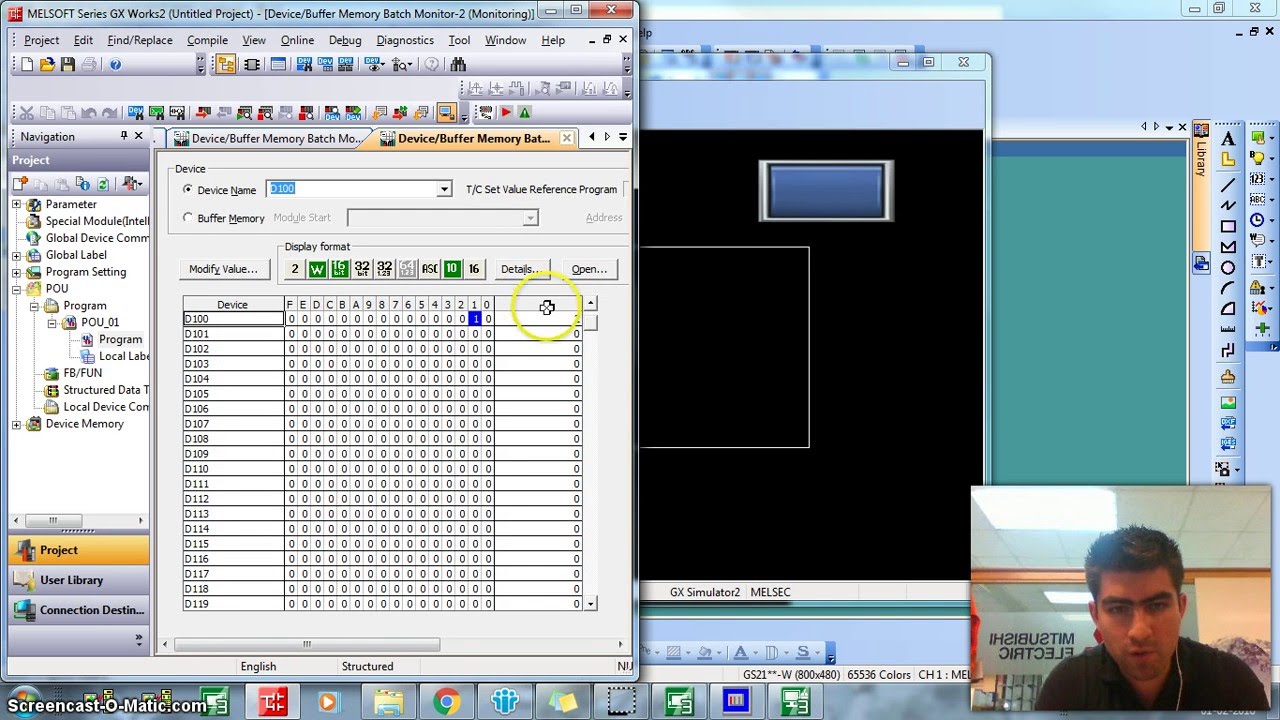Viewport: 1280px width, 720px height.
Task: Select the Circle drawing tool
Action: (x=1228, y=268)
